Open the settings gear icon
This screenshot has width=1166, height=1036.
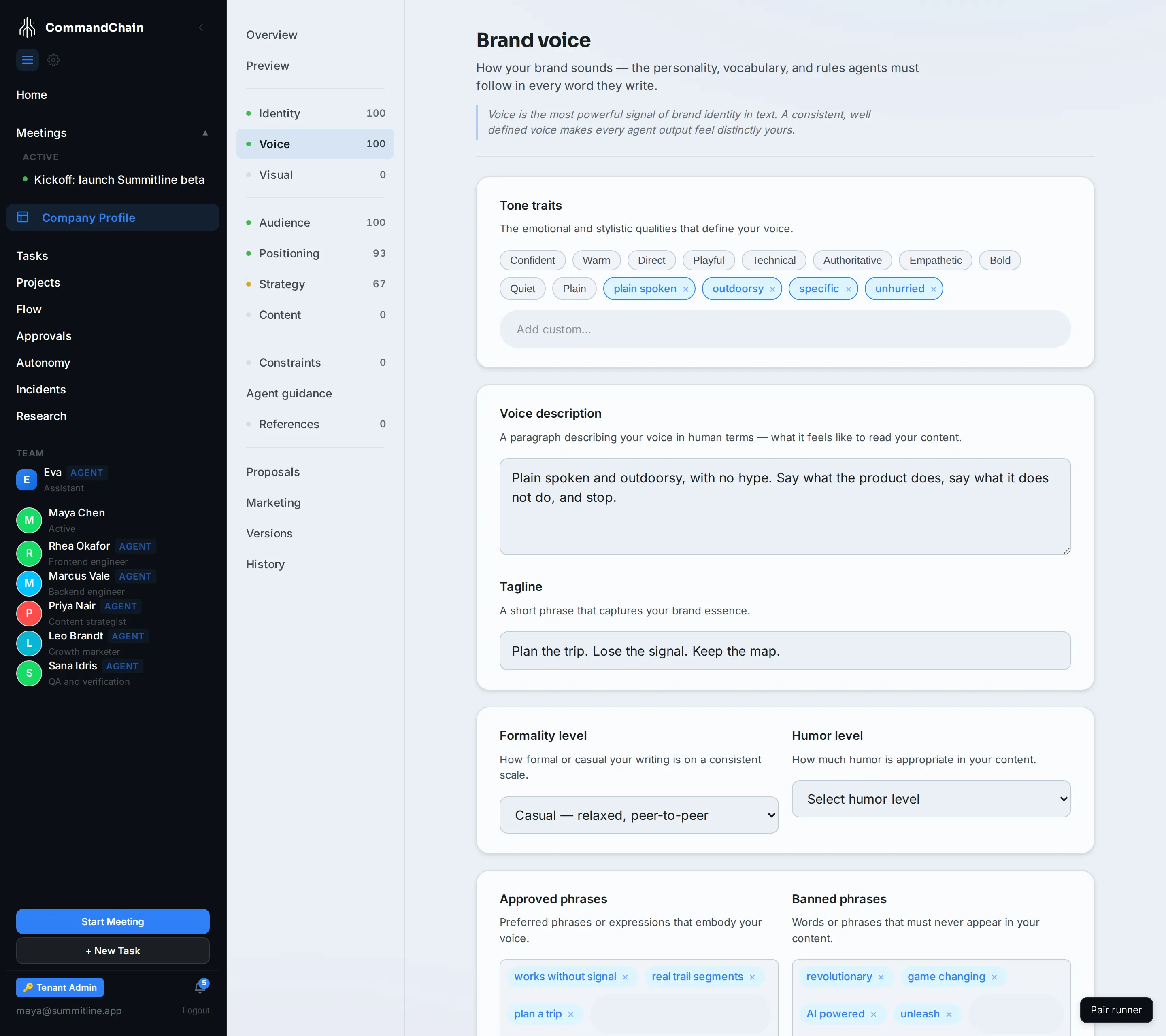[x=53, y=60]
